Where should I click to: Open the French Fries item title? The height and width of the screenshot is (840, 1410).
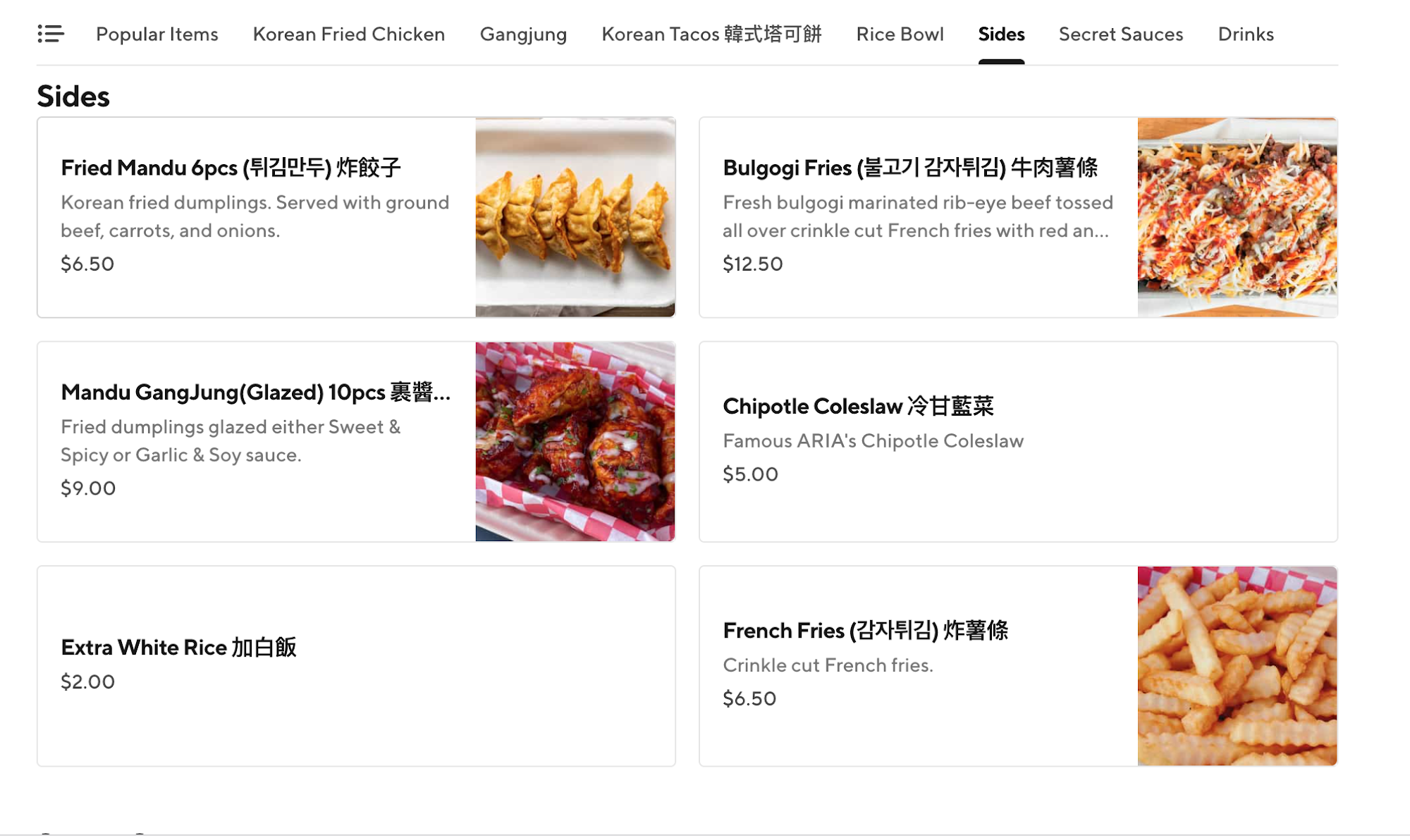pos(865,630)
